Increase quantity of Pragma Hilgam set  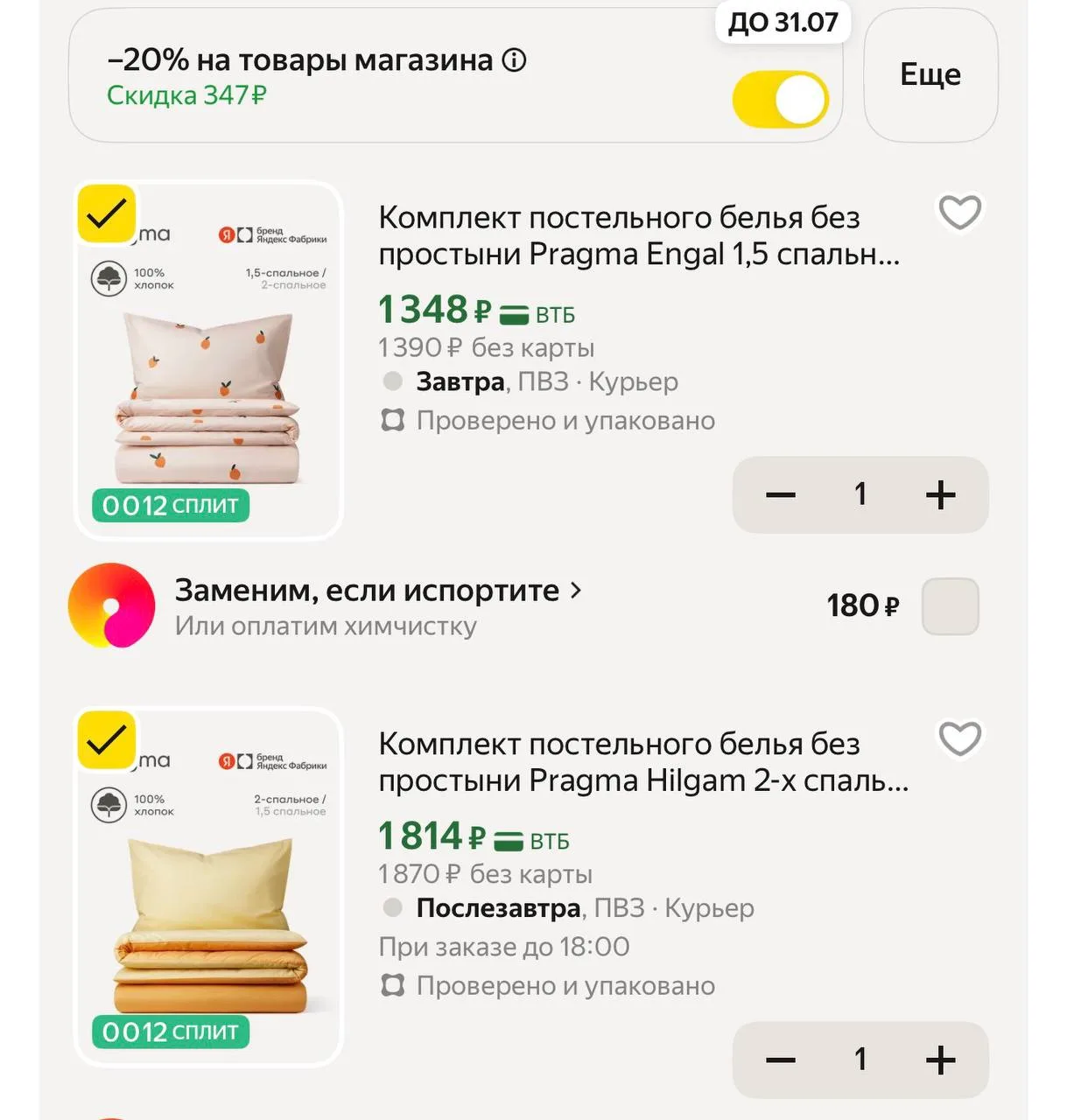click(940, 1060)
